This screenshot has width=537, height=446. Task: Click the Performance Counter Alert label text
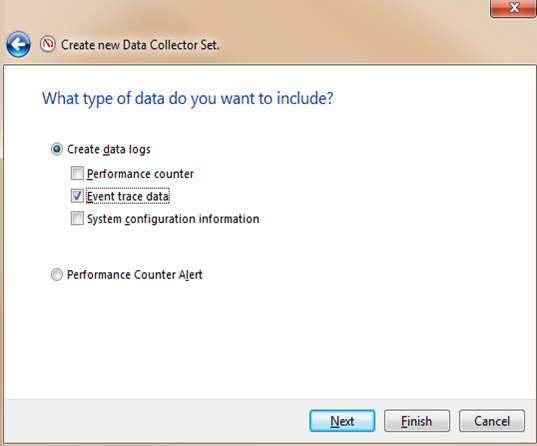pyautogui.click(x=135, y=275)
